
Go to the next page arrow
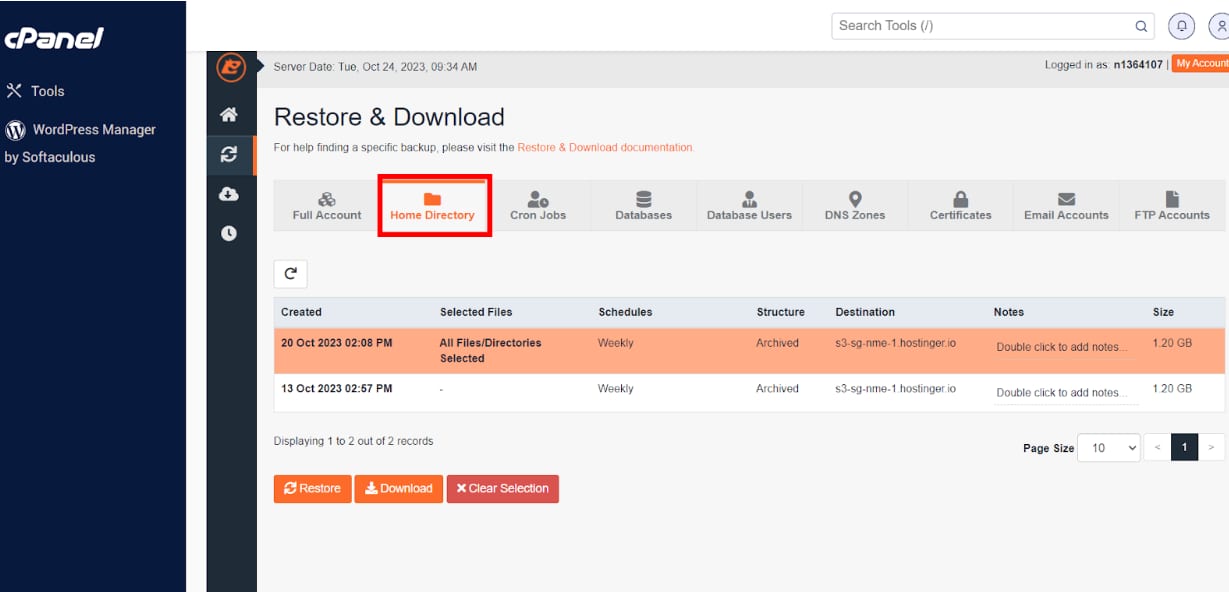point(1212,448)
